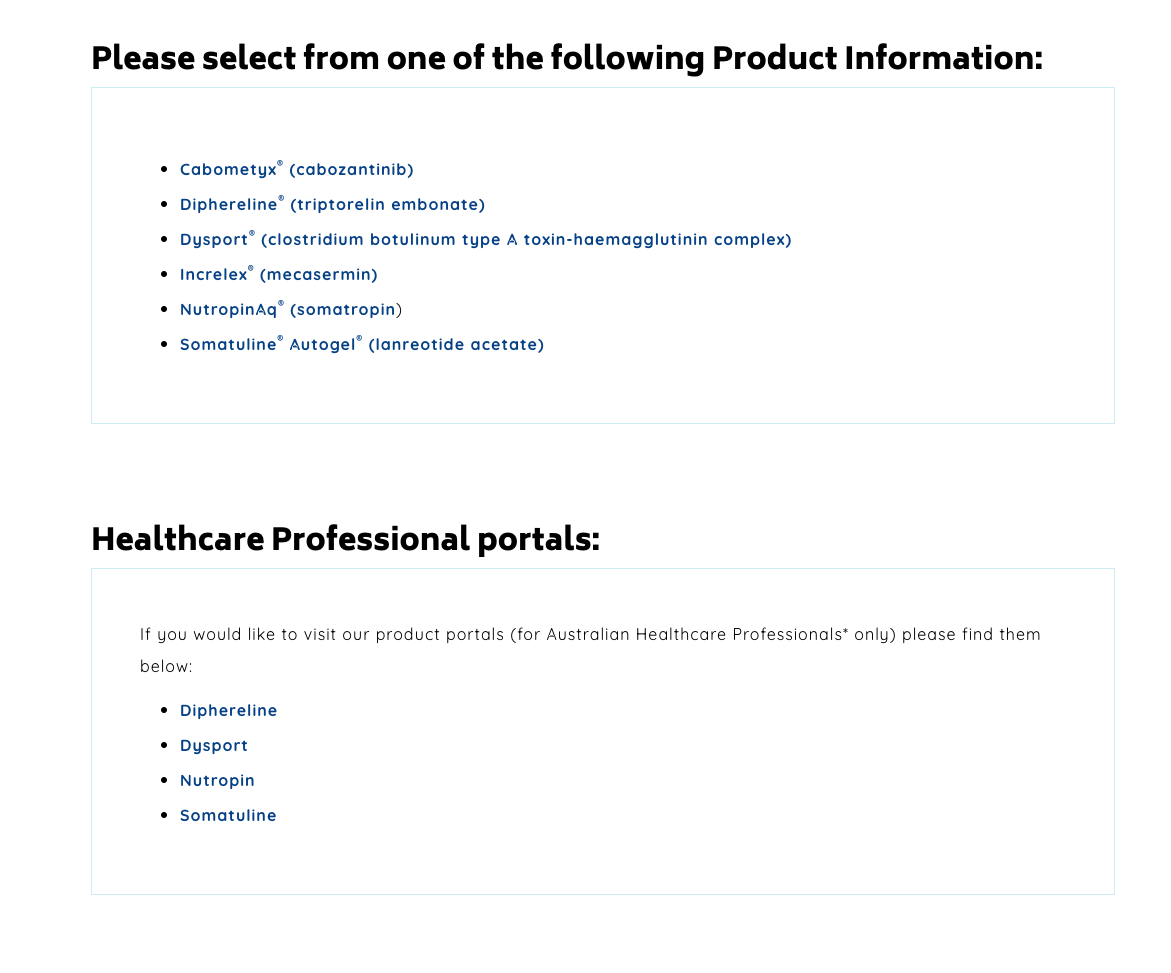This screenshot has width=1171, height=973.
Task: Open NutropinAq (somatropin) product information
Action: (x=288, y=310)
